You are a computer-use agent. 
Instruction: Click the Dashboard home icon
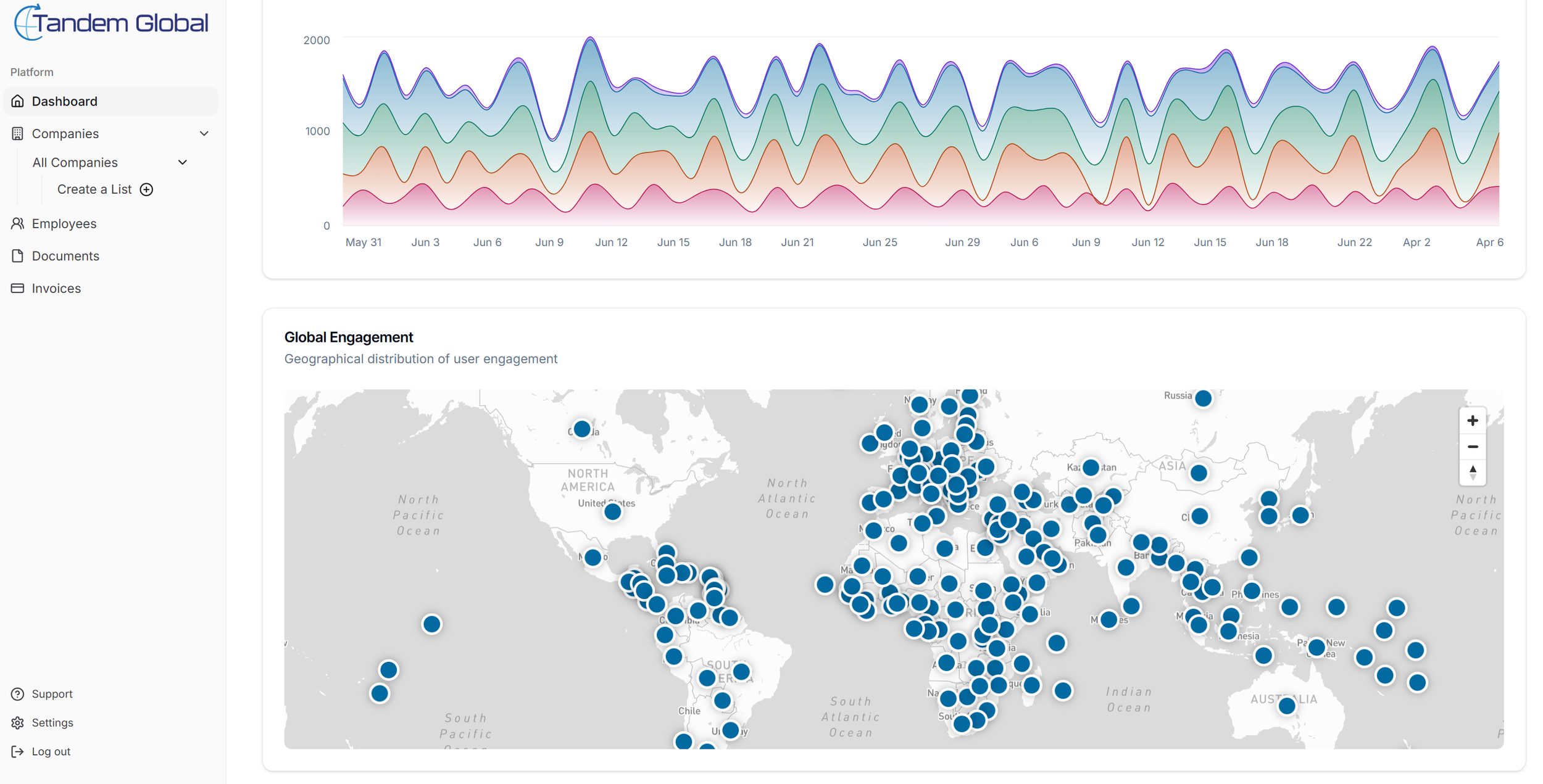click(x=18, y=101)
